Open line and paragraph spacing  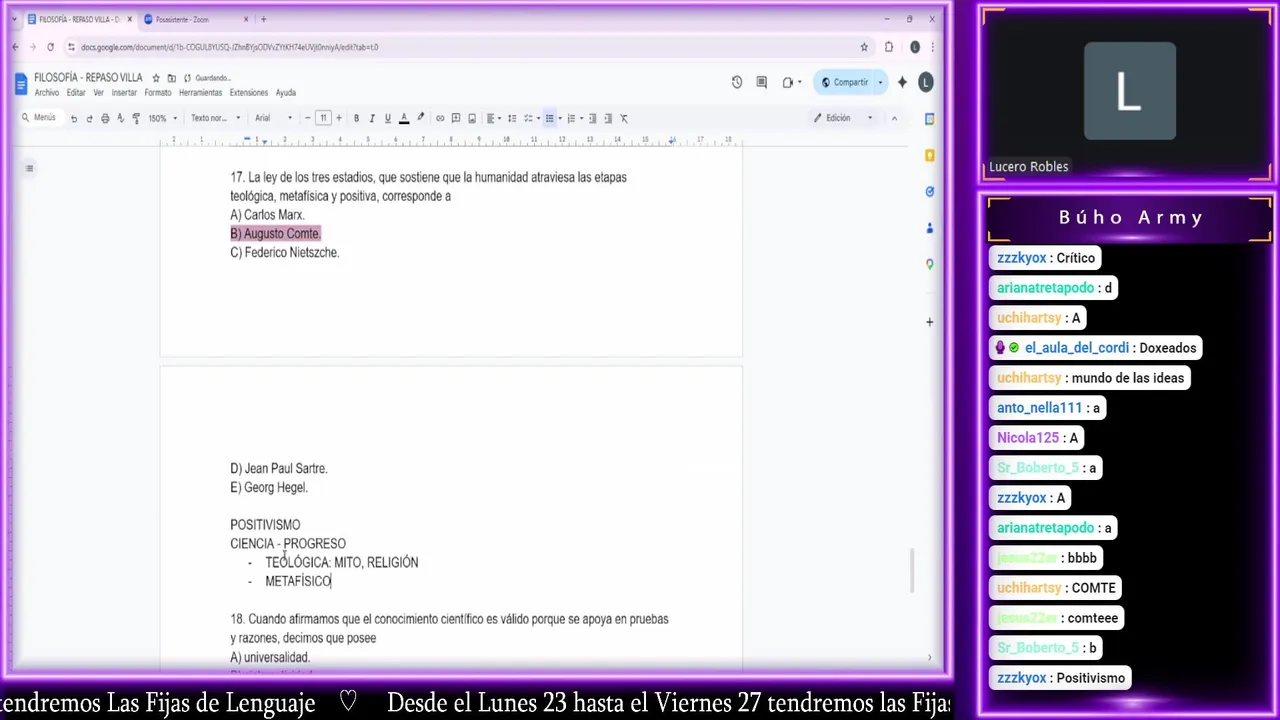(x=512, y=118)
